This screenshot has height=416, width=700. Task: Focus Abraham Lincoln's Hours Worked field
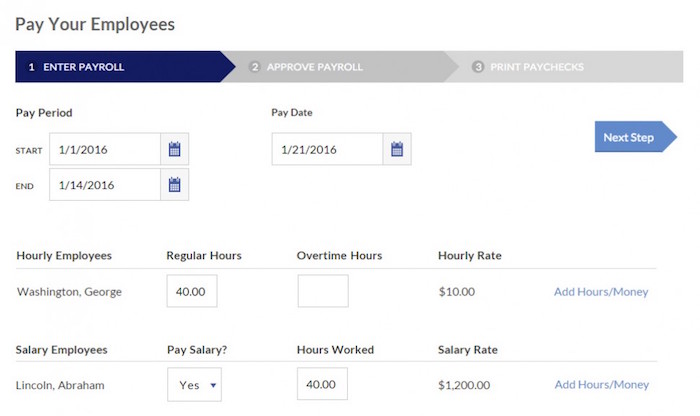pos(323,385)
